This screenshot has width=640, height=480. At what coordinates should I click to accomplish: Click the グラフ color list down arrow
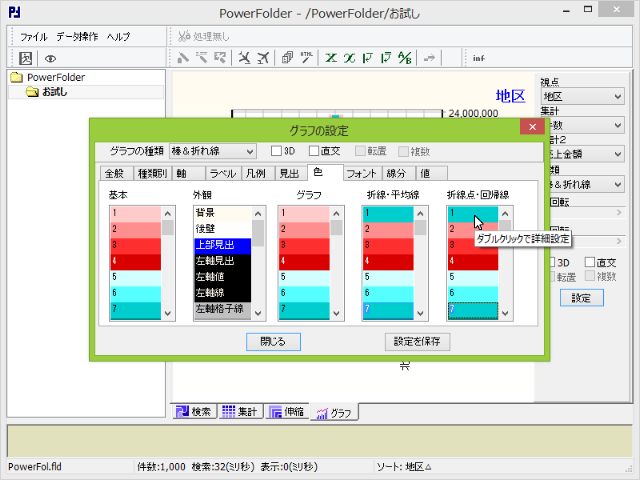(336, 313)
